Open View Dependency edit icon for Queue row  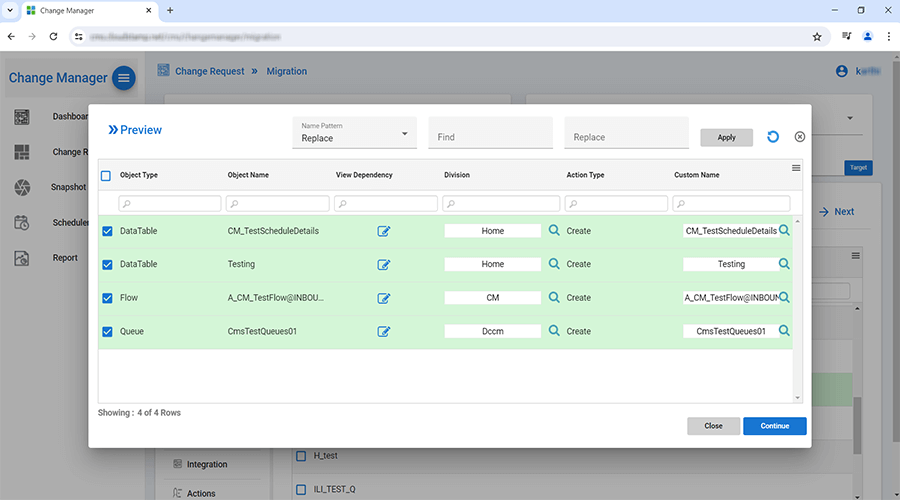(384, 332)
